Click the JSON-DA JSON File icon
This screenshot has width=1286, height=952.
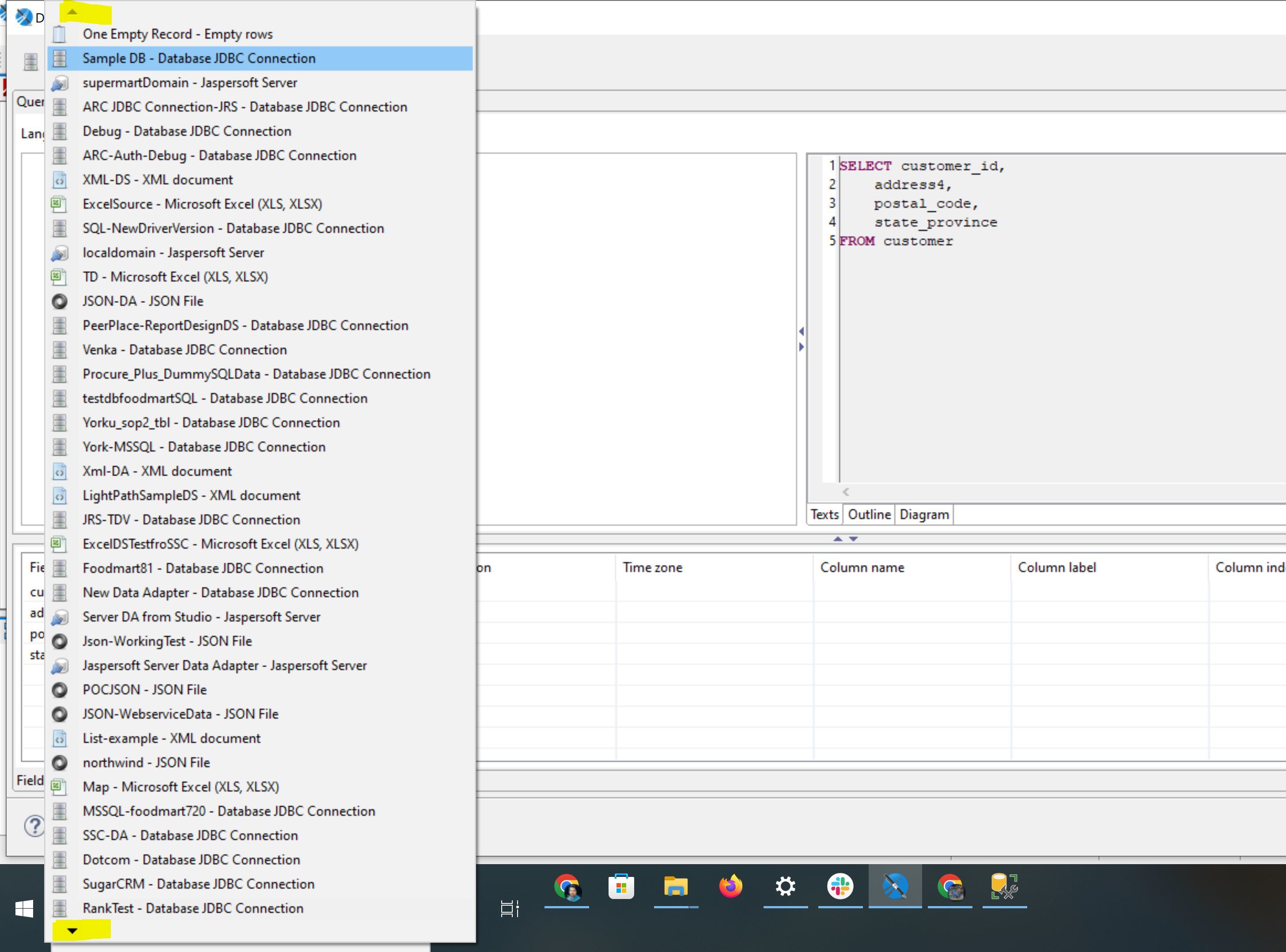[59, 301]
